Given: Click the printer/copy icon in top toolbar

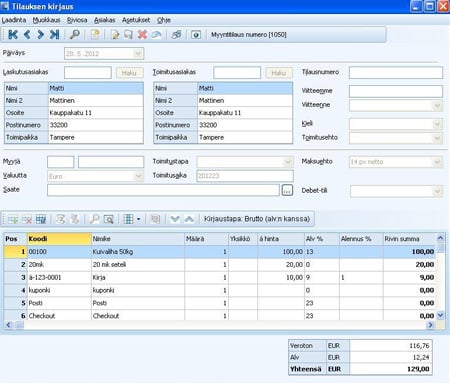Looking at the screenshot, I should [x=176, y=34].
